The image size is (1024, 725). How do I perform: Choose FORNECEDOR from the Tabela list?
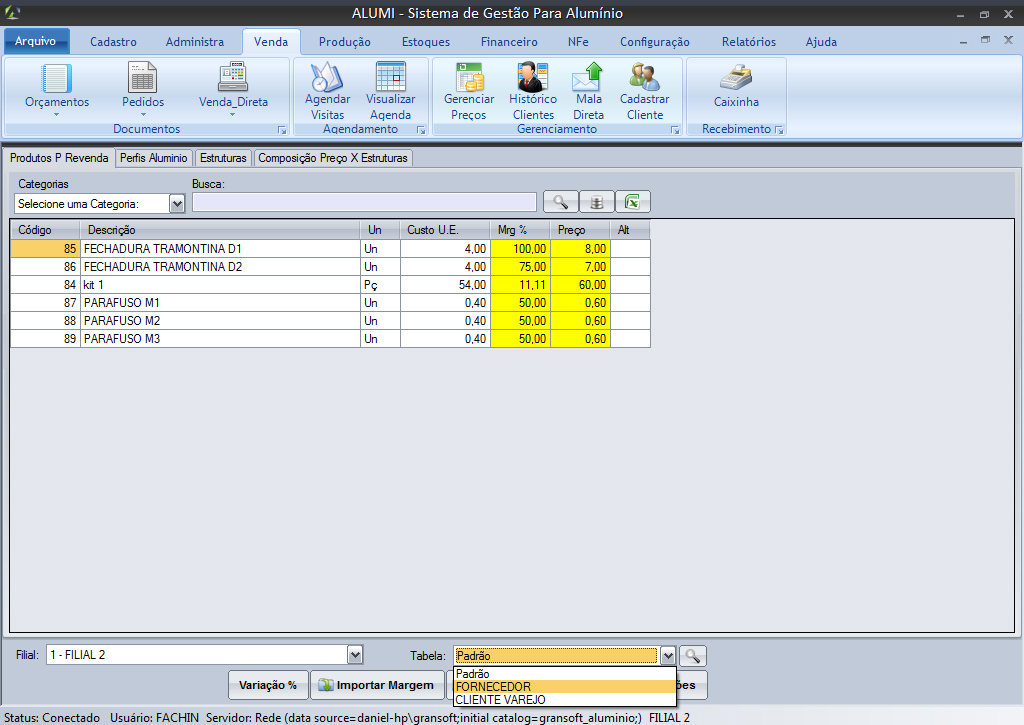coord(565,686)
